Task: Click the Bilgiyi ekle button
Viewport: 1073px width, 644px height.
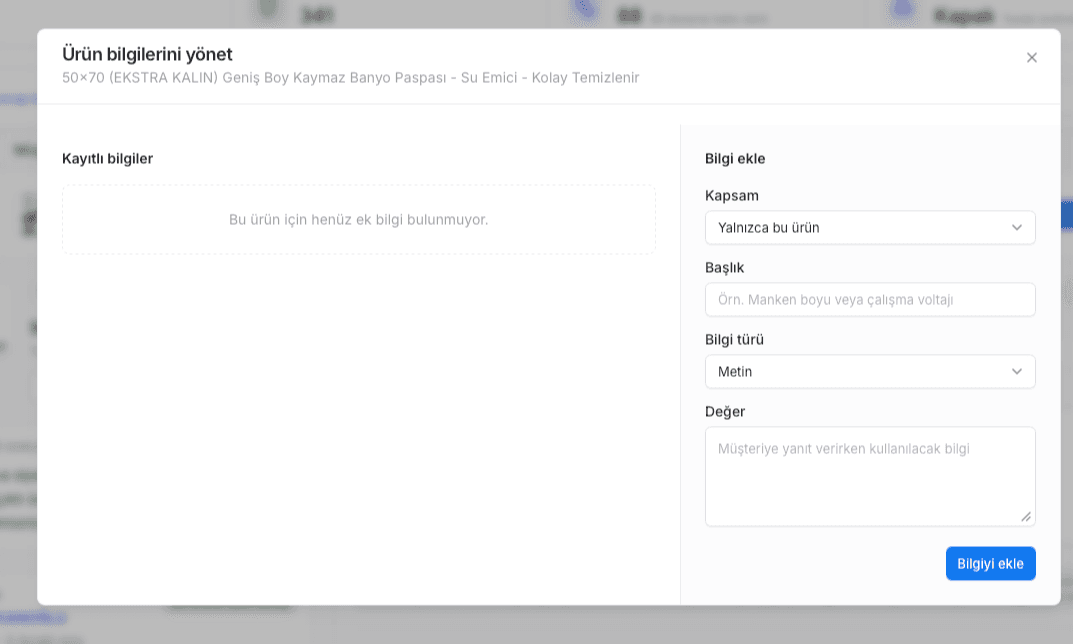Action: [990, 563]
